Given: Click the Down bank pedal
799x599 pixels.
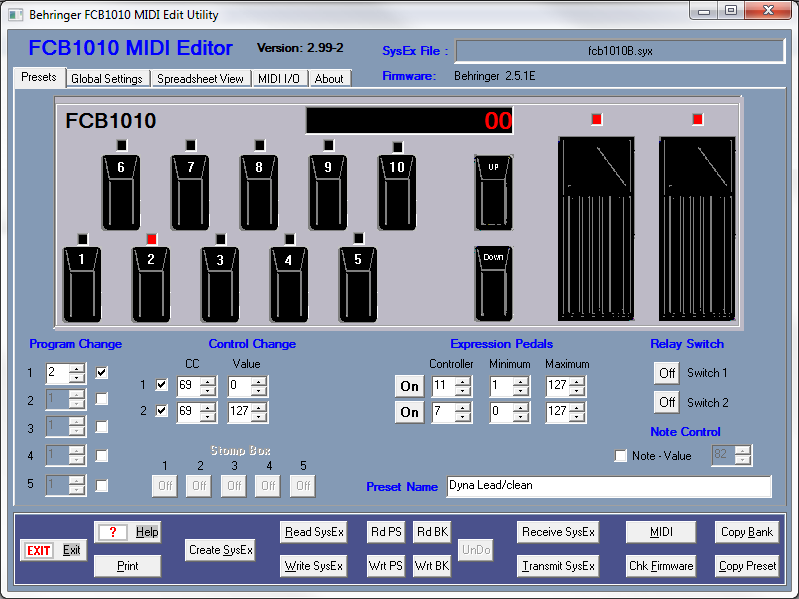Looking at the screenshot, I should 494,284.
